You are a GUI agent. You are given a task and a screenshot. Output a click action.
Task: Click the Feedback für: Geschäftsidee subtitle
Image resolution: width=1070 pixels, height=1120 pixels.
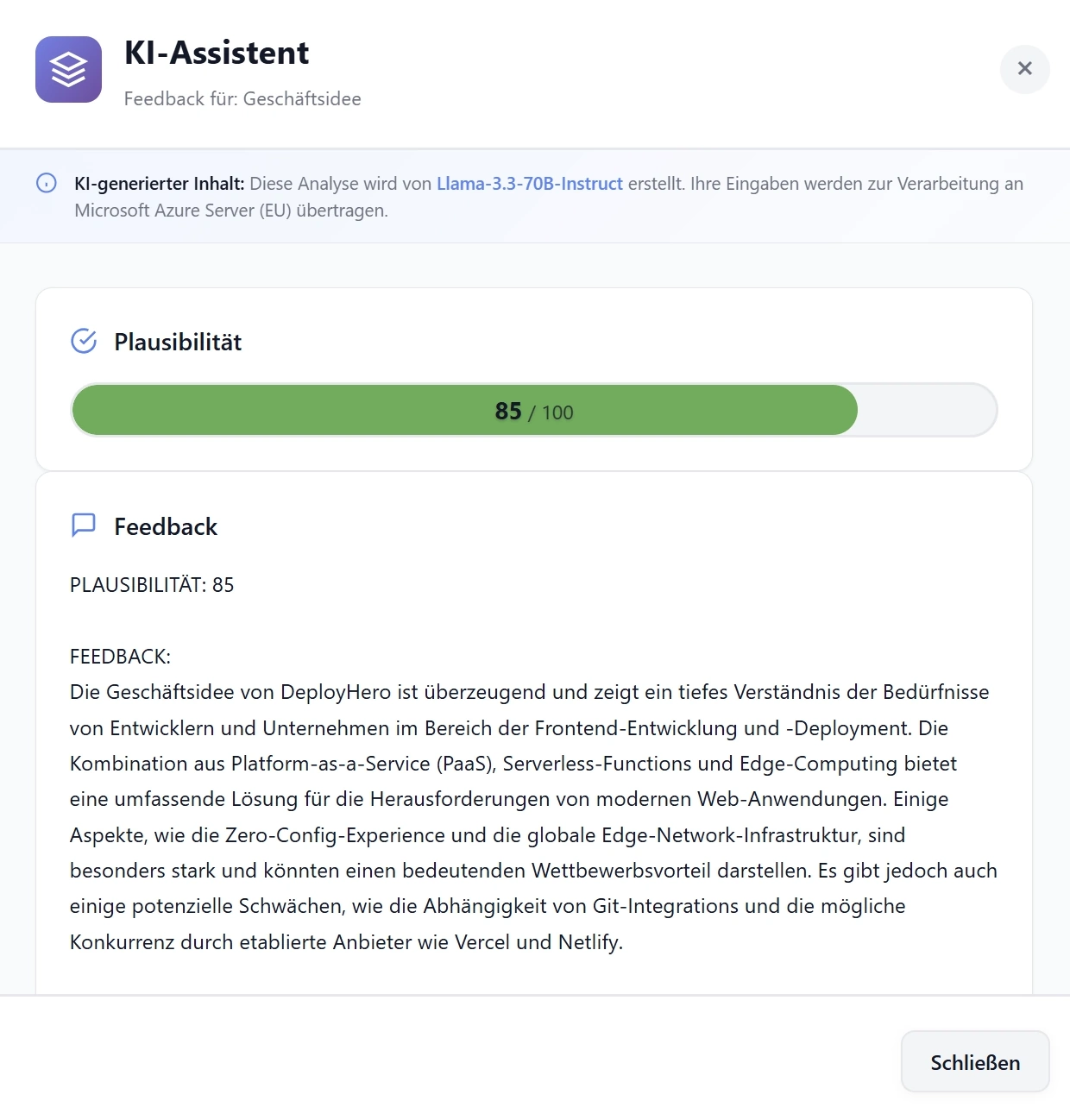tap(242, 98)
